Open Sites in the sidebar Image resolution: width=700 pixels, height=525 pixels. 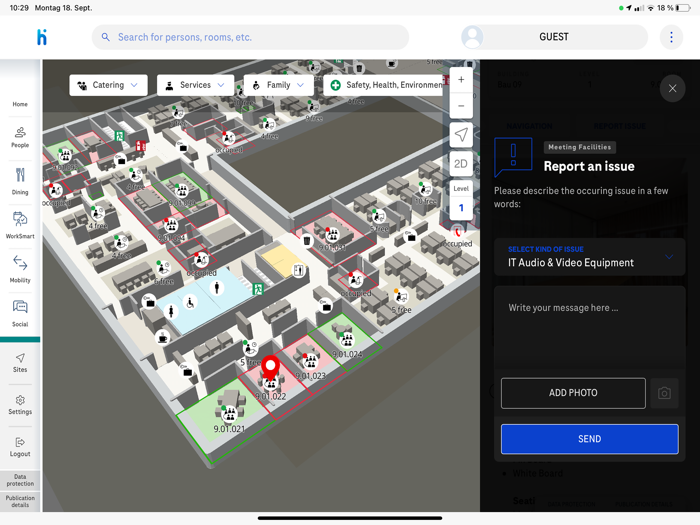(20, 363)
